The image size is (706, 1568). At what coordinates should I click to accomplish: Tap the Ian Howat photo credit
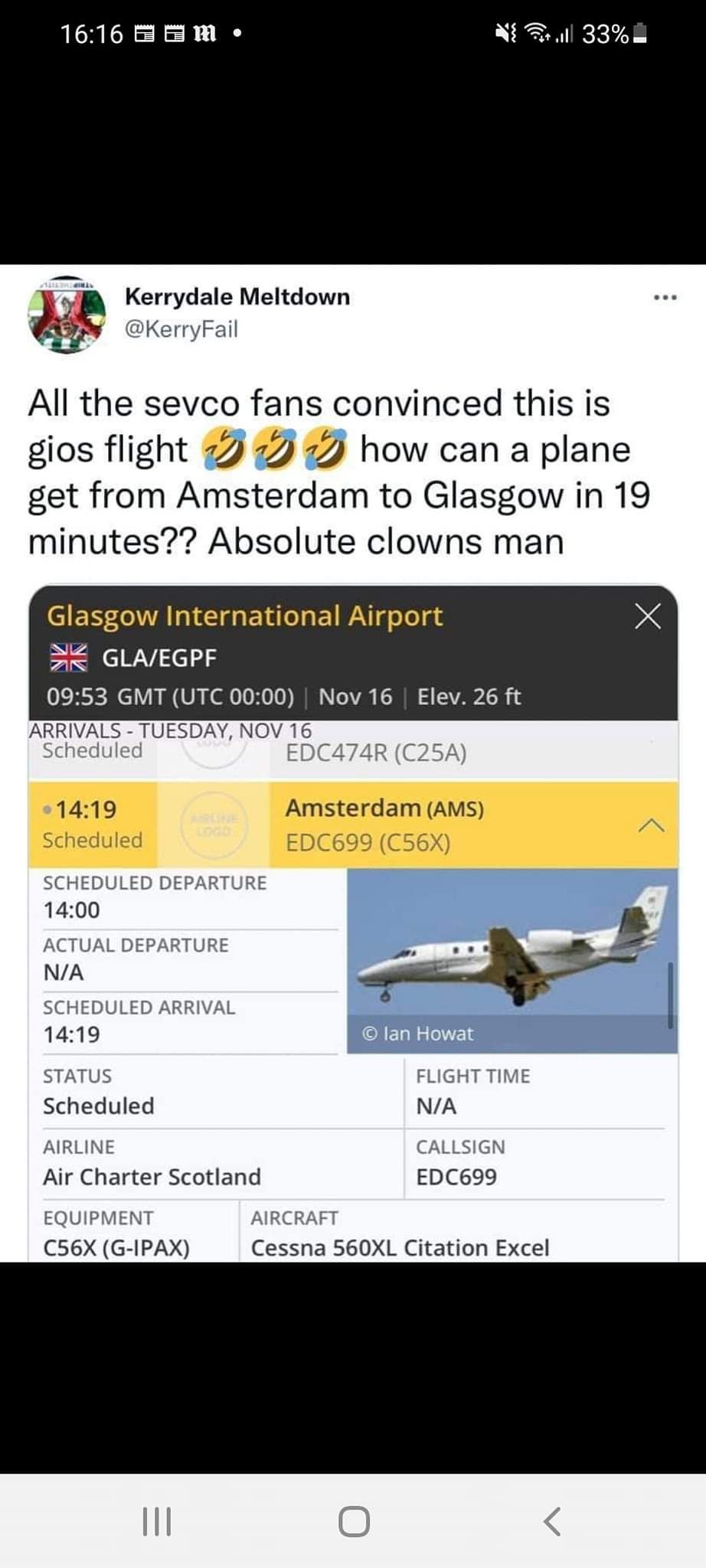point(418,1034)
